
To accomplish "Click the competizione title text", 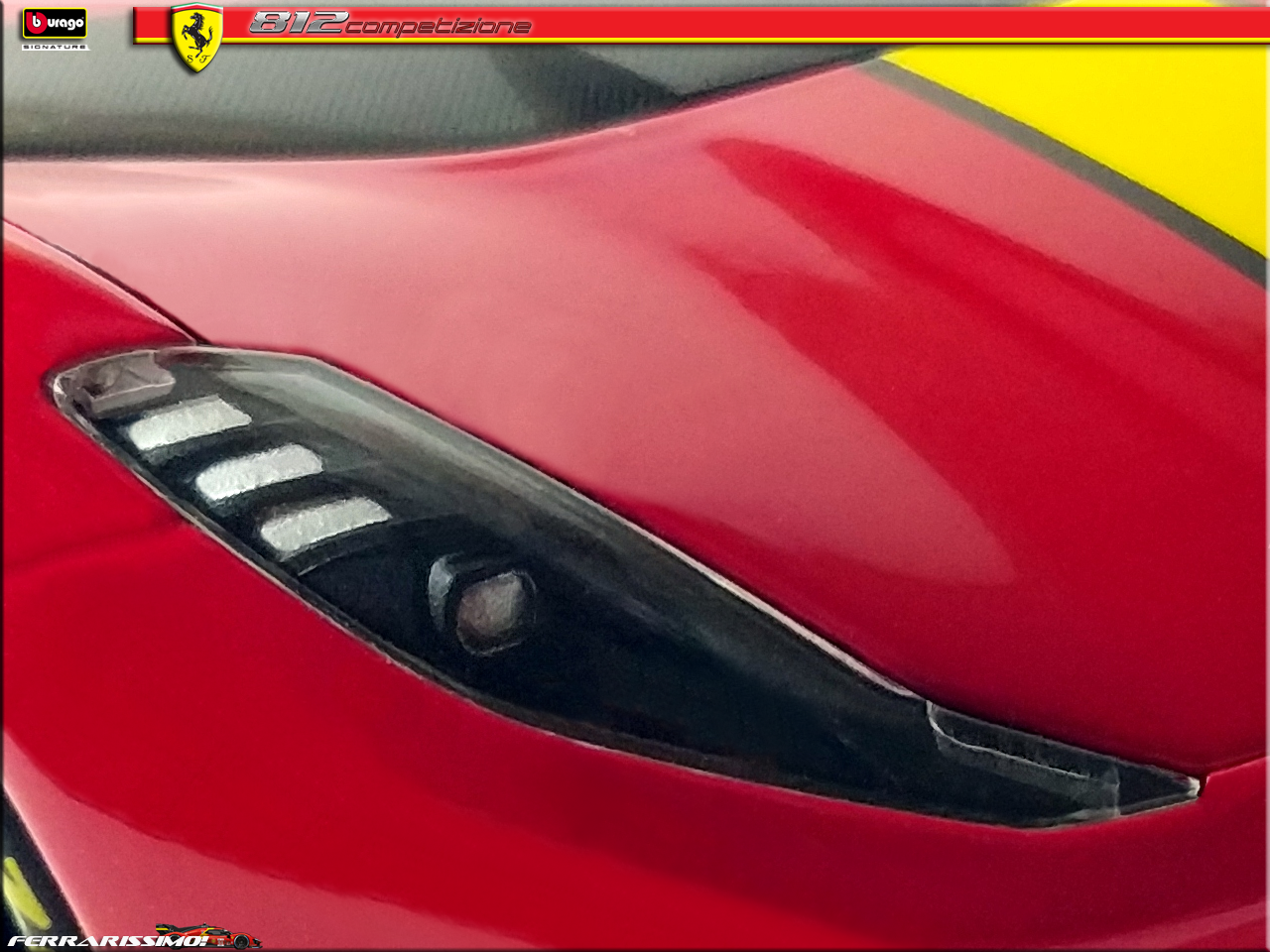I will click(x=438, y=27).
